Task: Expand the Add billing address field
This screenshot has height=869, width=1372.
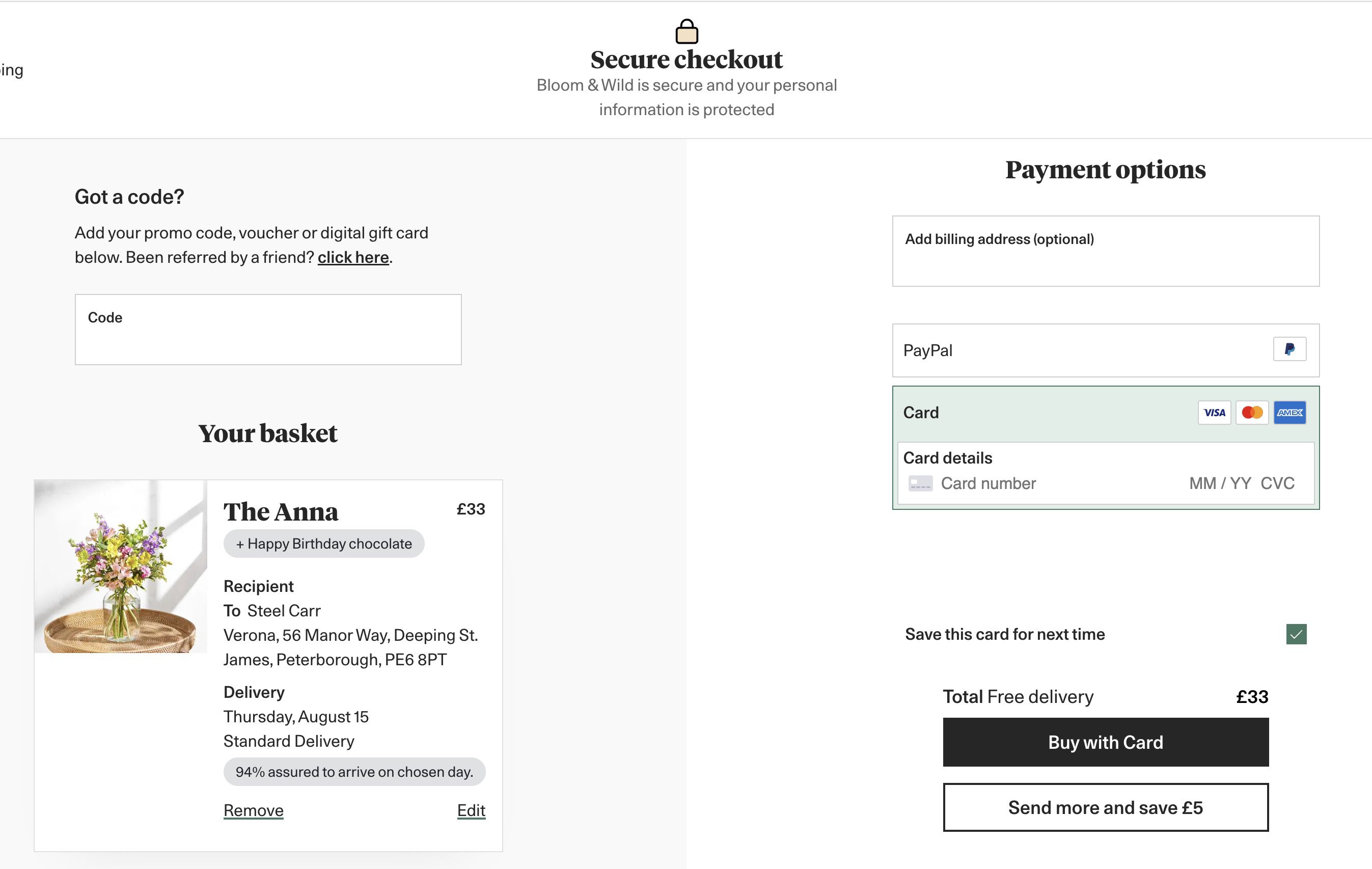Action: coord(1105,251)
